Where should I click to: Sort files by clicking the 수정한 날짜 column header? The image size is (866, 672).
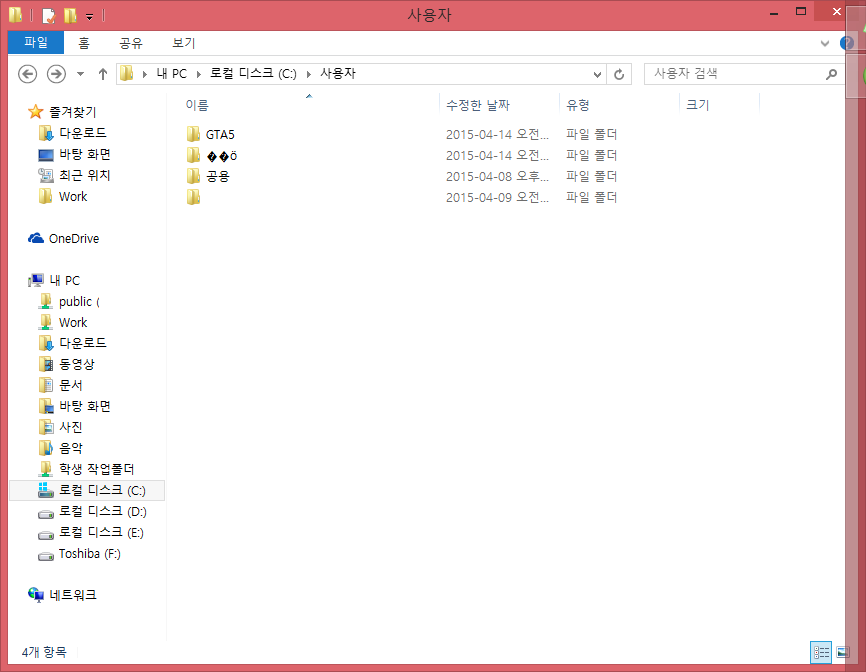point(480,104)
